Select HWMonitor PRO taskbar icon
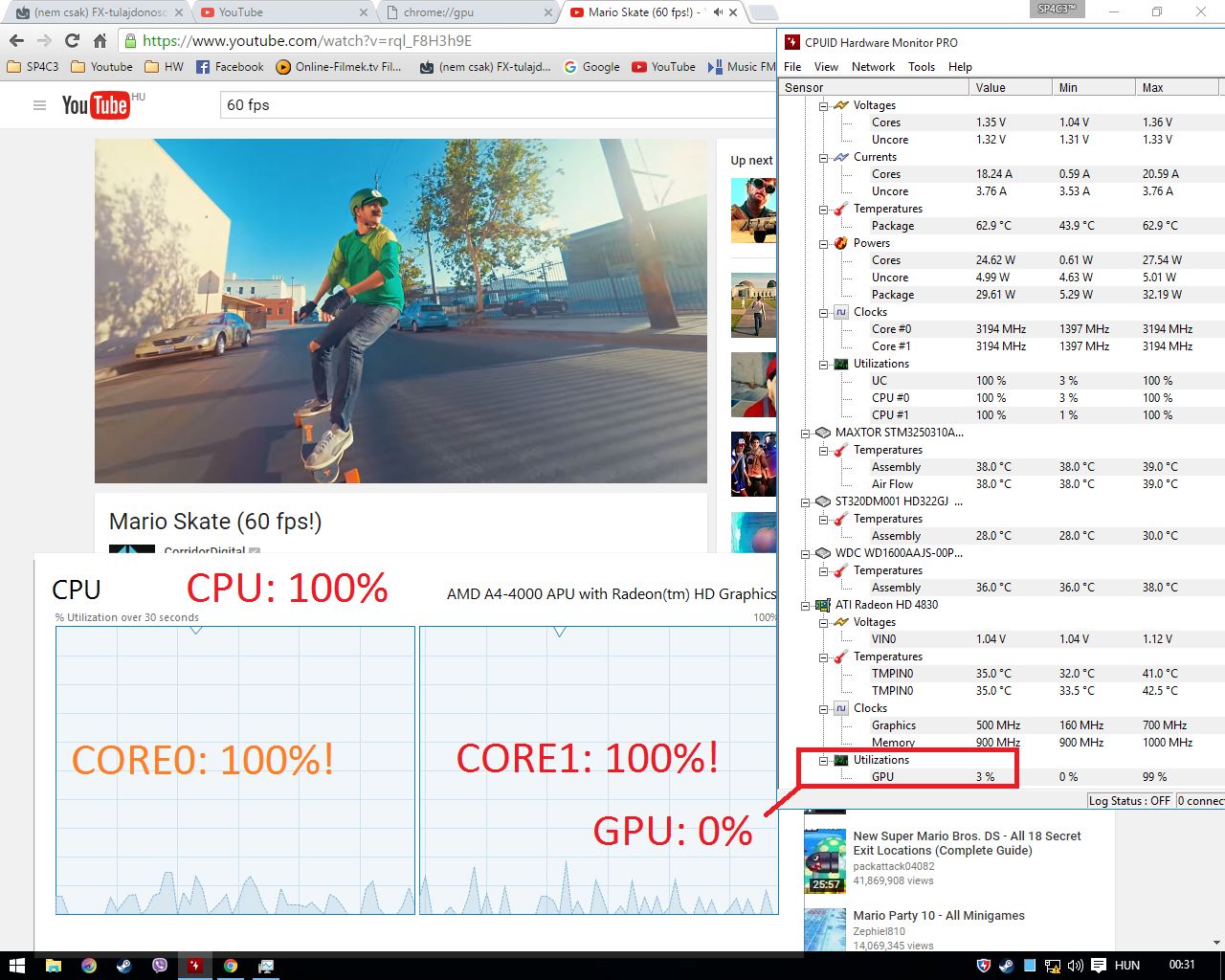 [x=195, y=966]
